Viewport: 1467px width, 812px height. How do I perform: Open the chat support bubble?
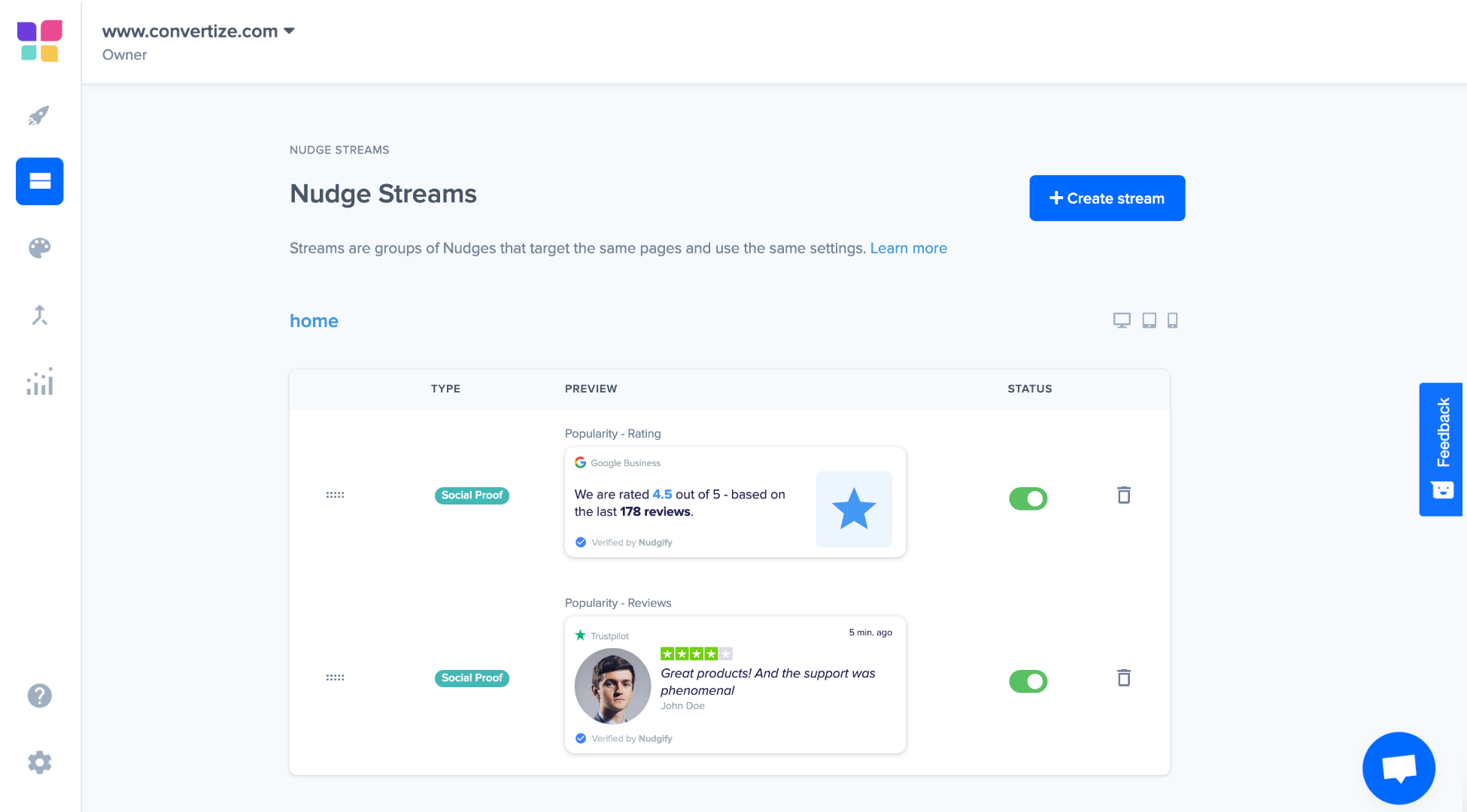point(1399,768)
